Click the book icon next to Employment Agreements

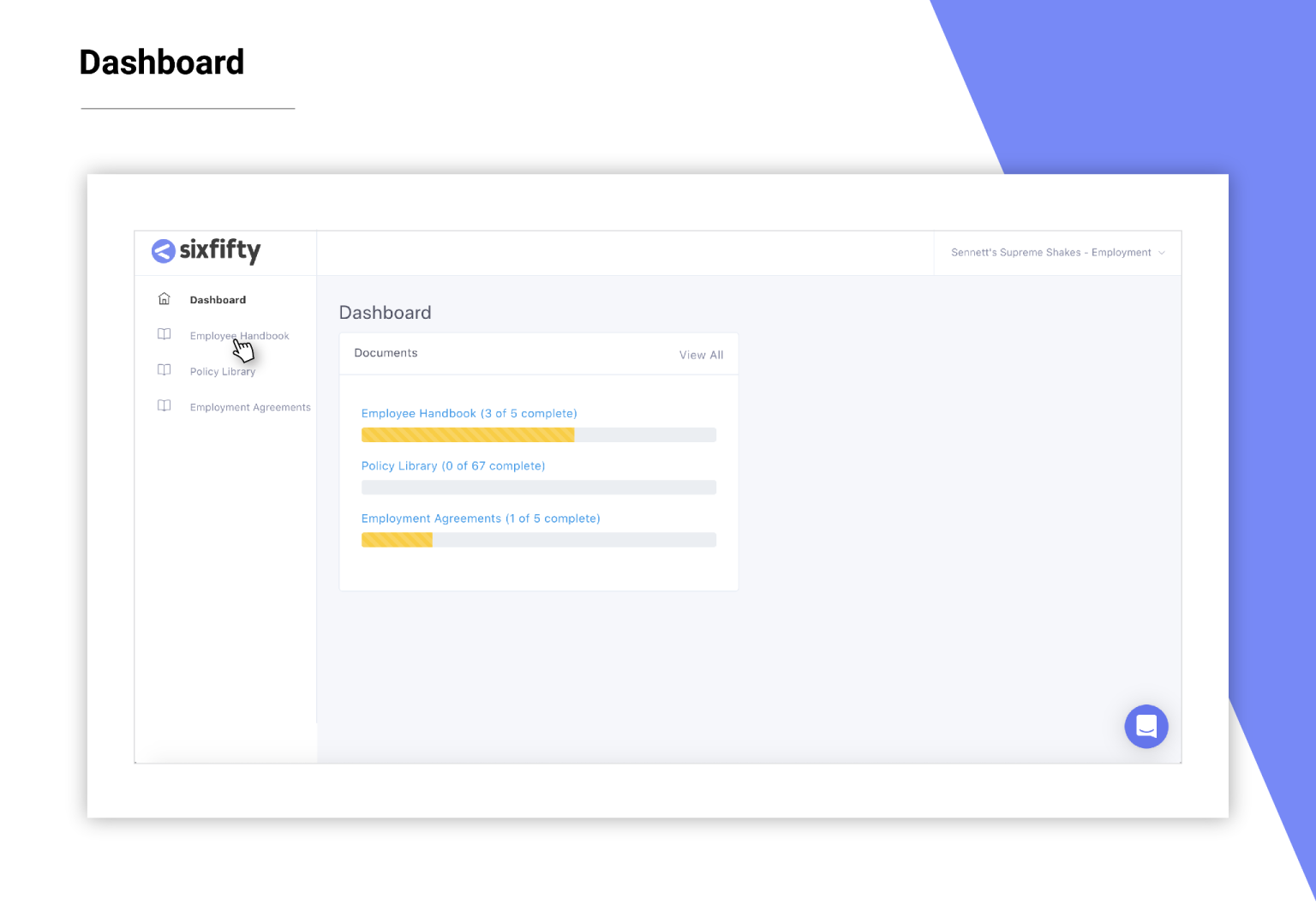point(164,406)
